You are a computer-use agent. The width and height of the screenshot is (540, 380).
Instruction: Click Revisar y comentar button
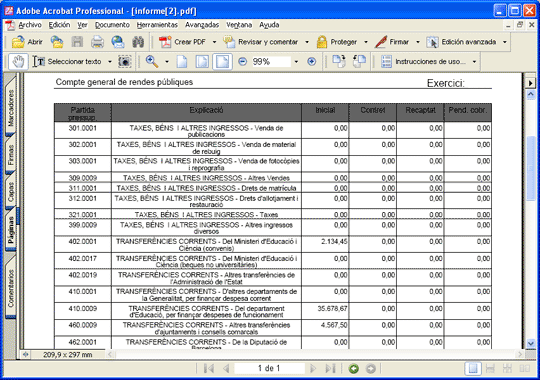pos(261,42)
